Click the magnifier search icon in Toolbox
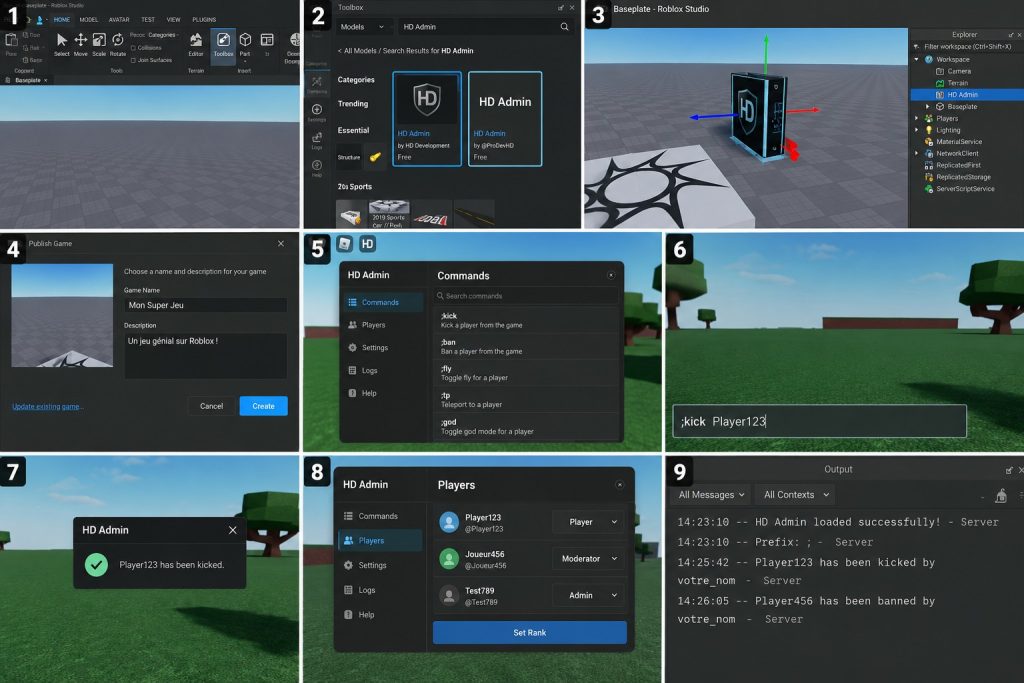Viewport: 1024px width, 683px height. pyautogui.click(x=564, y=27)
